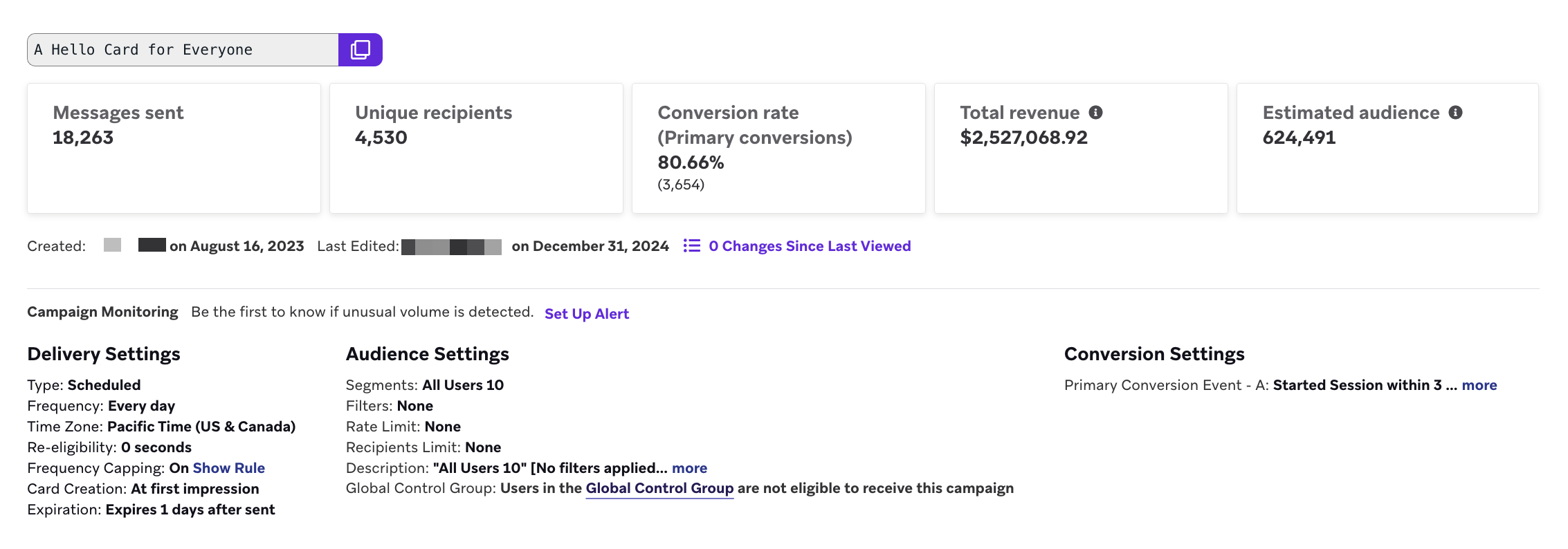
Task: Click the copy campaign name icon
Action: click(x=360, y=50)
